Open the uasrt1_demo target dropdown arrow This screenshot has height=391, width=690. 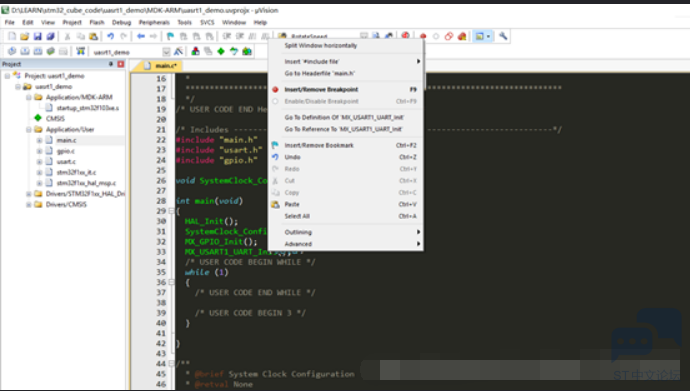click(x=166, y=52)
